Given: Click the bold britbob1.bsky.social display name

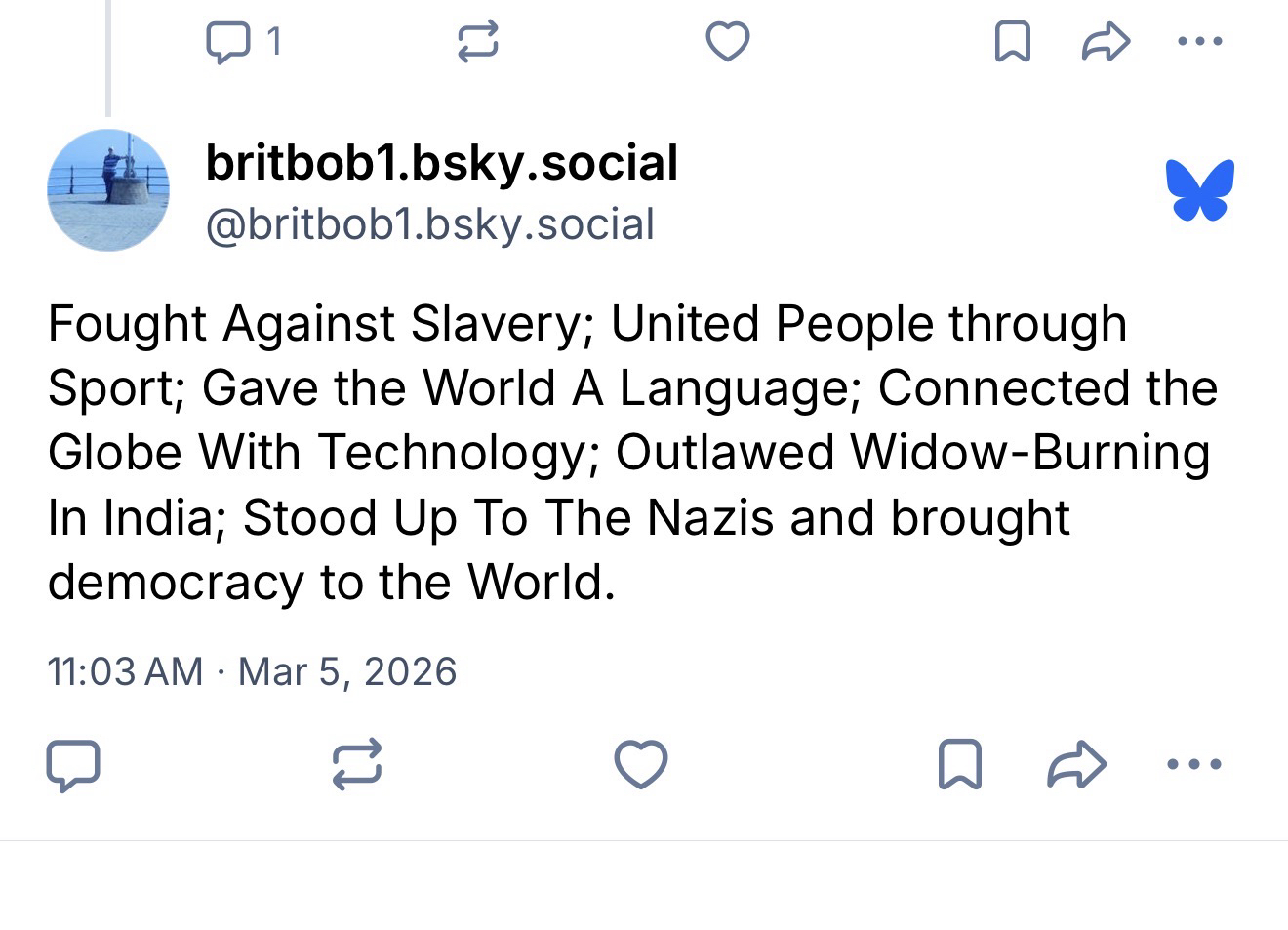Looking at the screenshot, I should point(441,163).
